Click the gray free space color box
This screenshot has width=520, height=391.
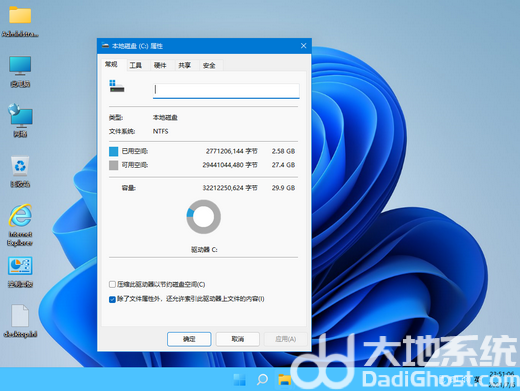pos(114,165)
